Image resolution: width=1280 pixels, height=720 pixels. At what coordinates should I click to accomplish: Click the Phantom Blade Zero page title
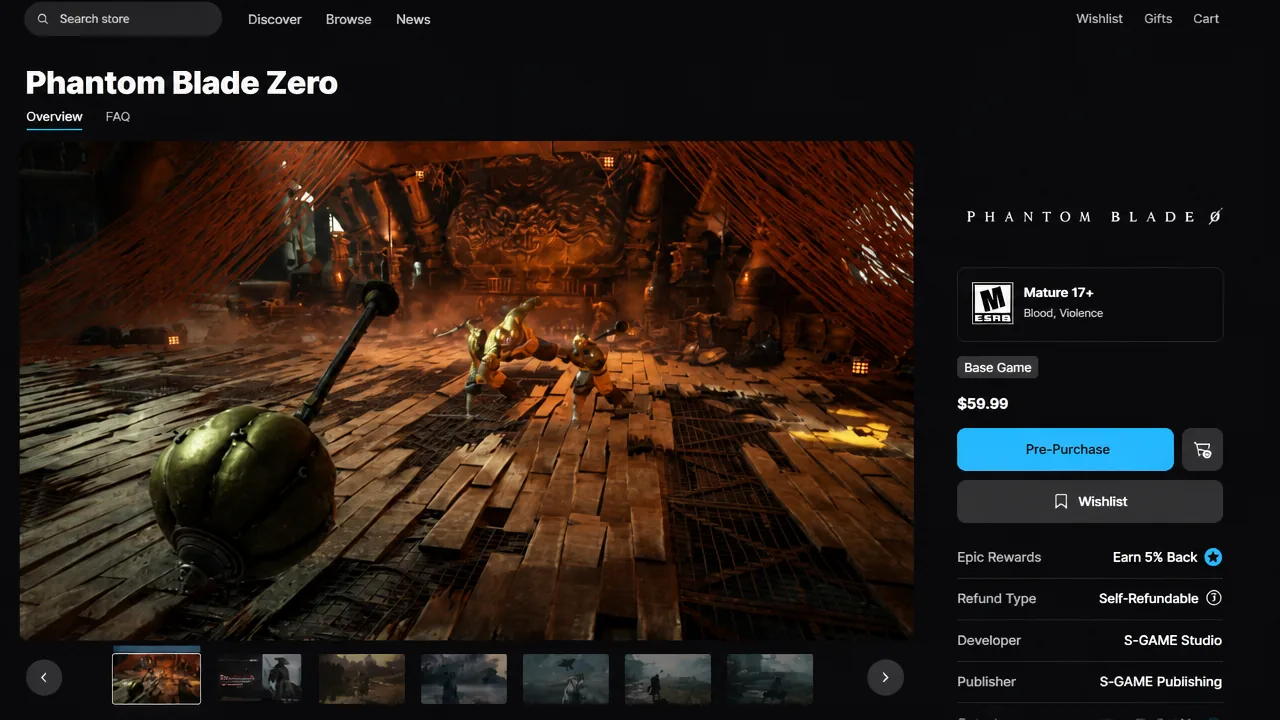[x=182, y=82]
